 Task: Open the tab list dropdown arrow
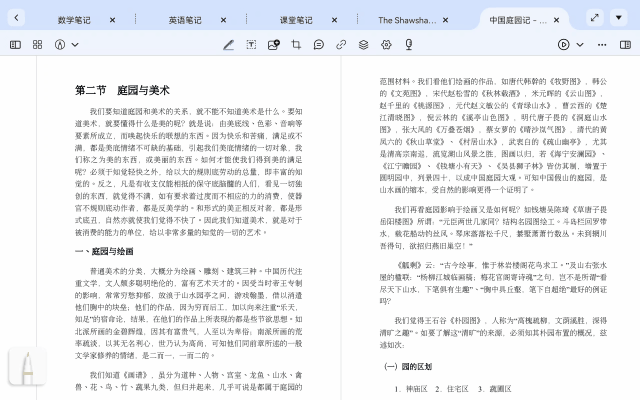coord(619,18)
